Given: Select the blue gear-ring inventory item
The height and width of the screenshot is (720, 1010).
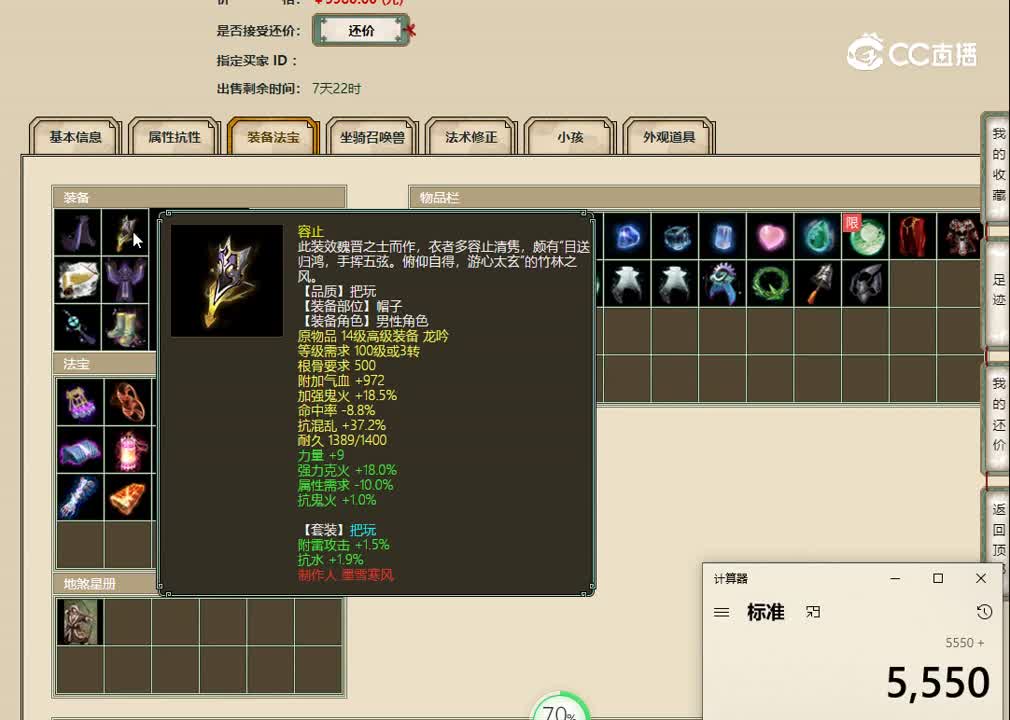Looking at the screenshot, I should click(x=723, y=284).
